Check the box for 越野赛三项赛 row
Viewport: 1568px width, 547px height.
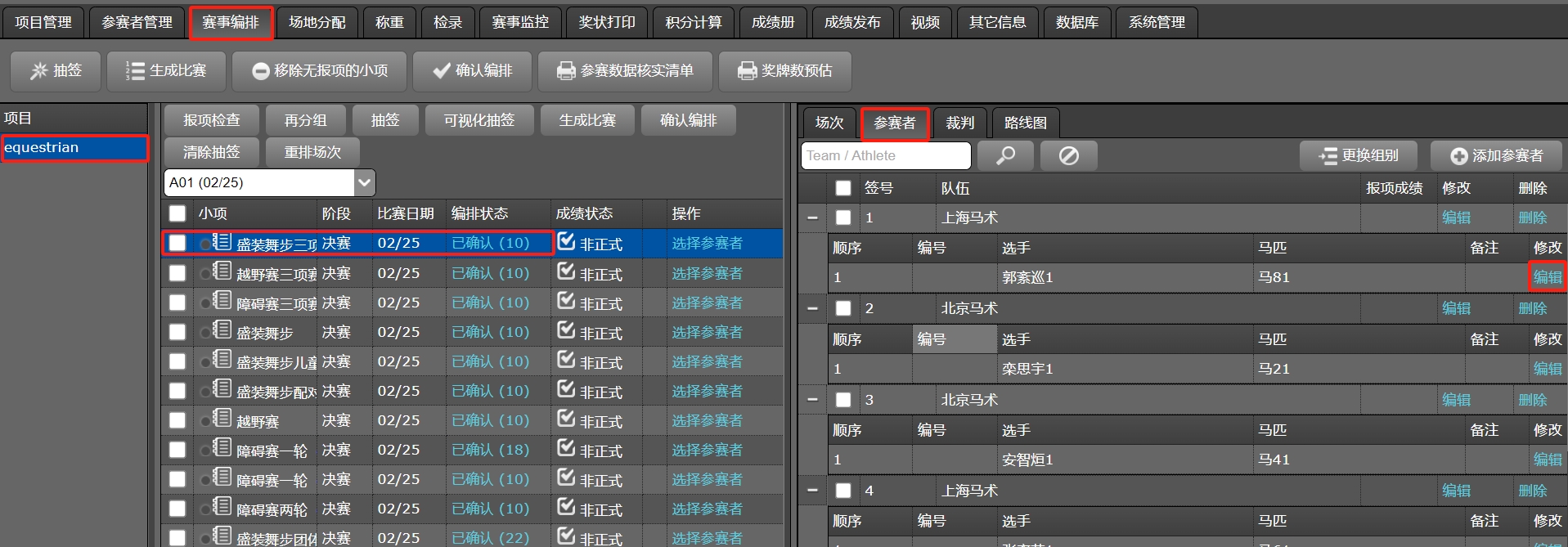[177, 273]
